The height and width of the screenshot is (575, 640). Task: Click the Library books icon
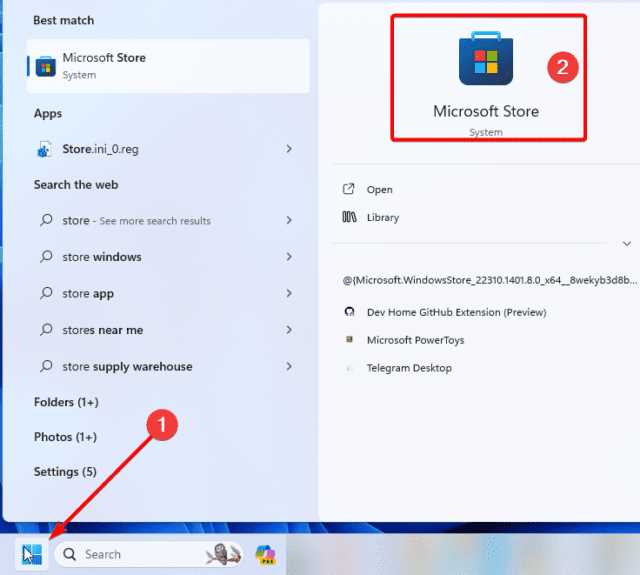[349, 217]
